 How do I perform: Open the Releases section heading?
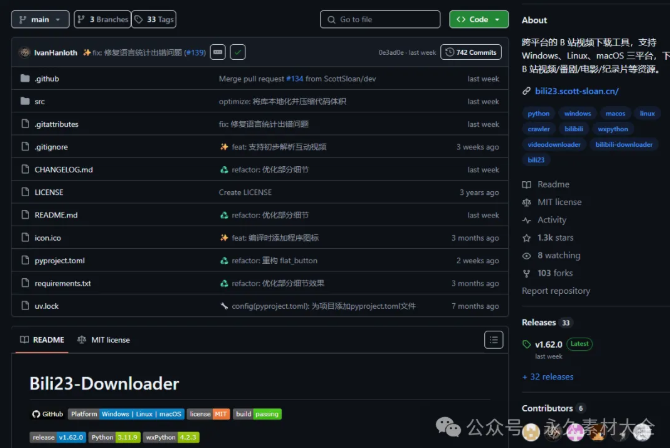point(539,322)
